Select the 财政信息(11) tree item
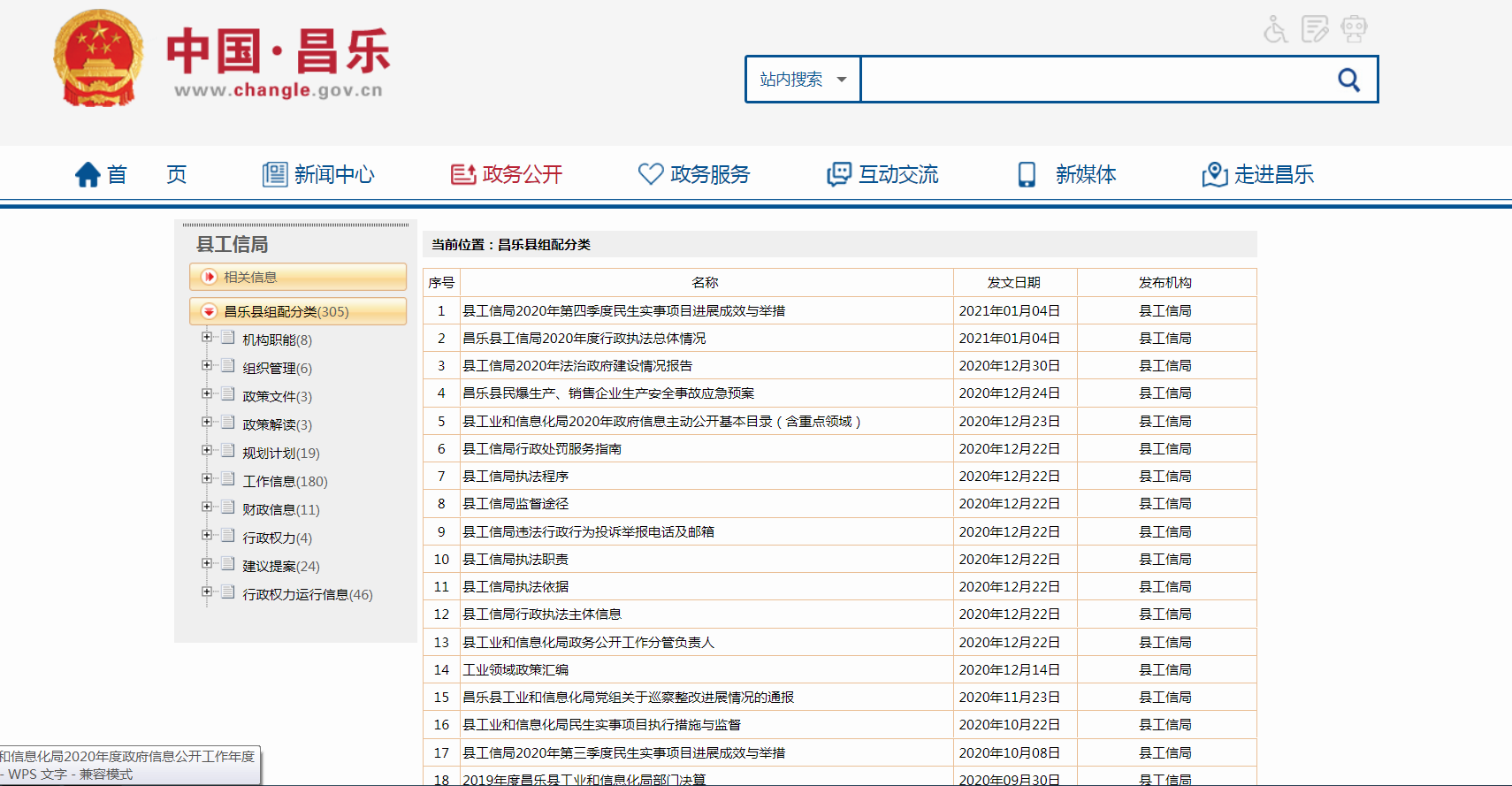1512x786 pixels. pyautogui.click(x=280, y=510)
